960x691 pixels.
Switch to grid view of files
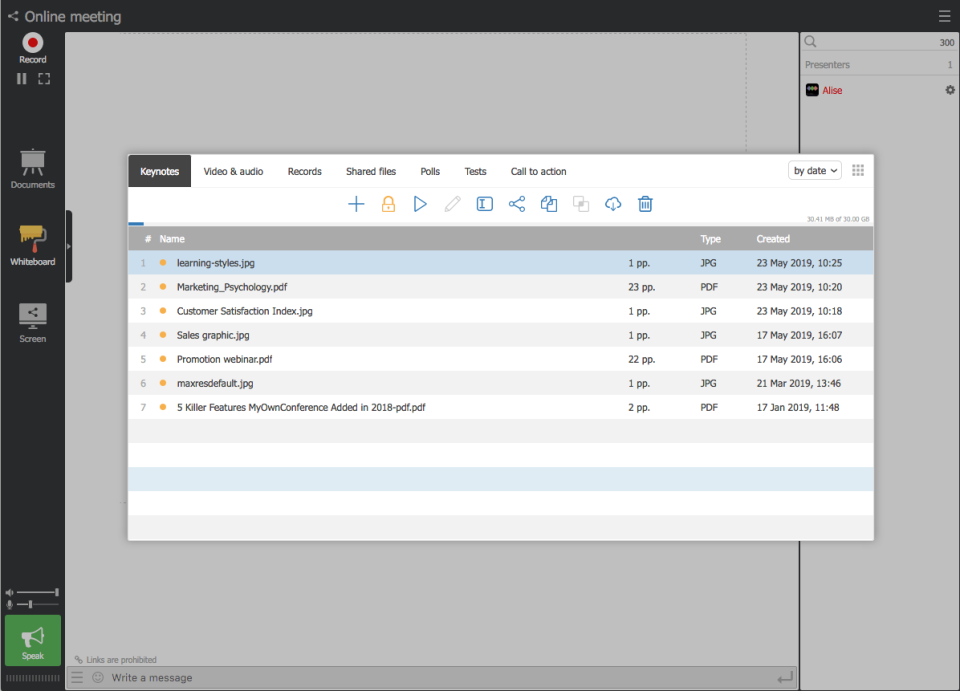coord(858,171)
